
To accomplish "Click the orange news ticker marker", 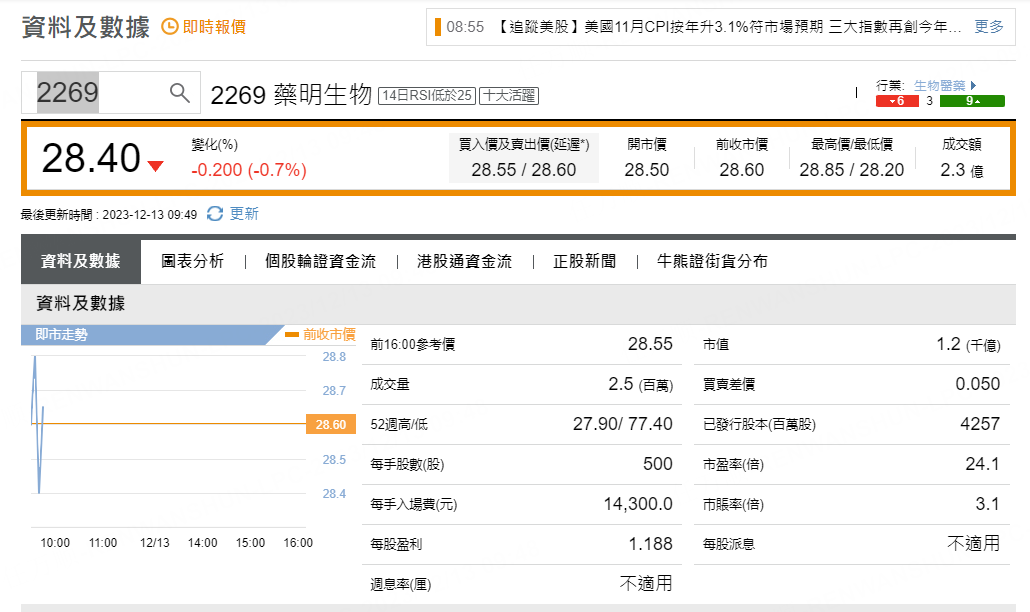I will (x=437, y=27).
